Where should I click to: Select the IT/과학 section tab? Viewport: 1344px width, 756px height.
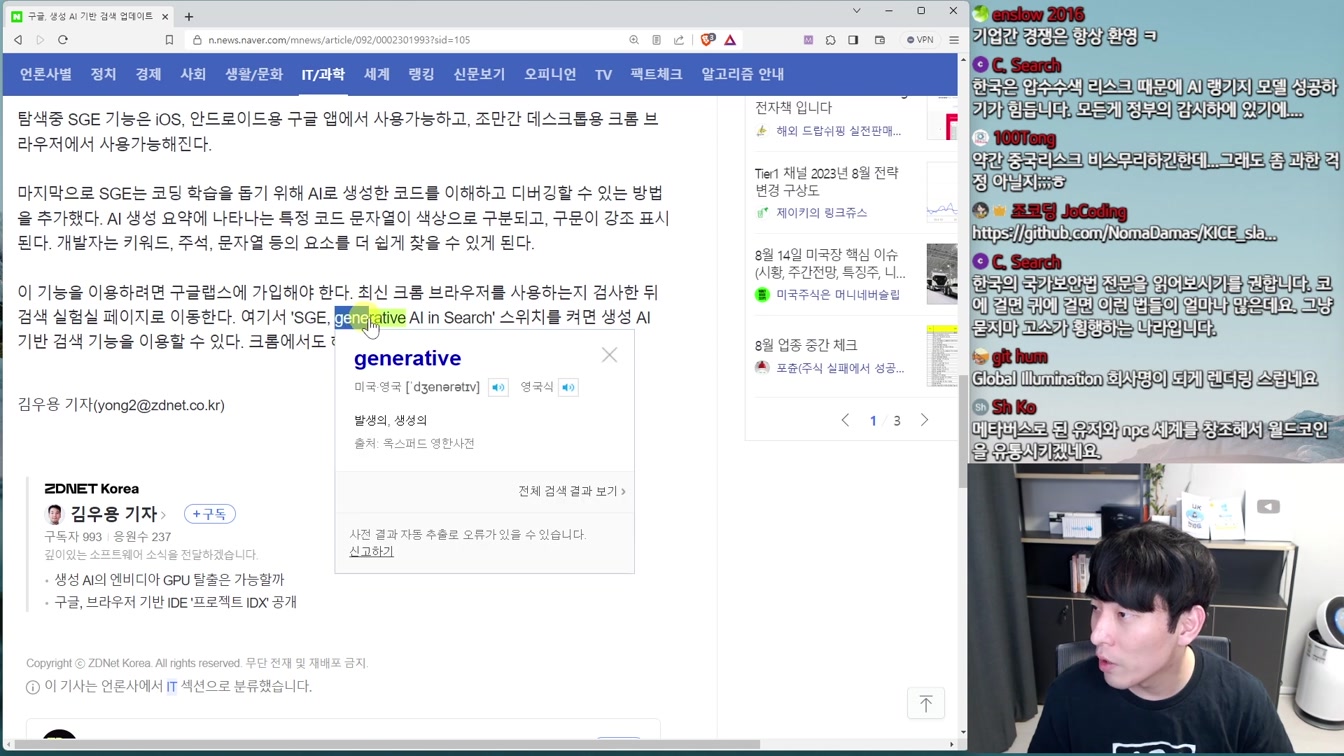click(323, 74)
